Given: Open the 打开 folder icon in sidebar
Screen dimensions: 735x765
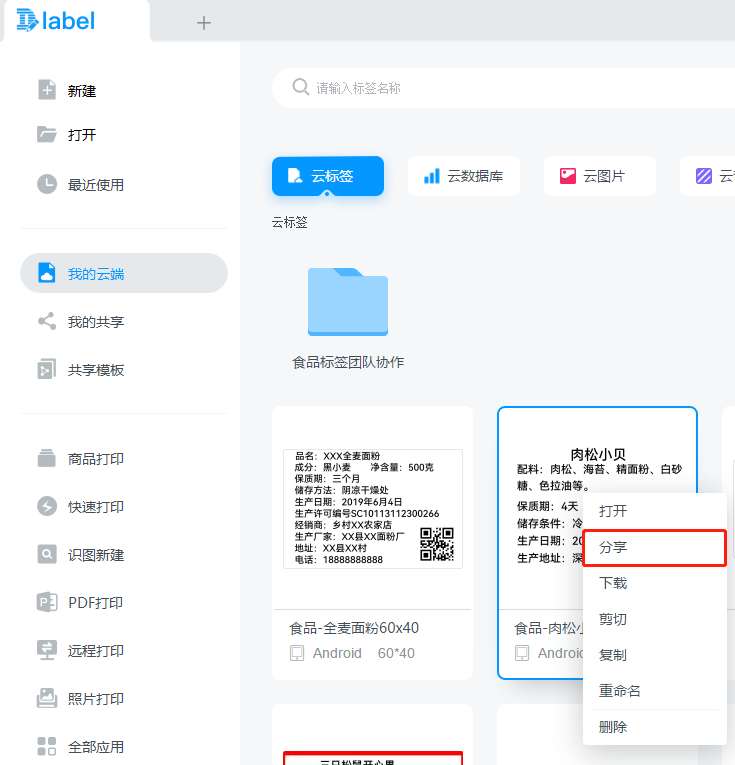Looking at the screenshot, I should point(47,135).
